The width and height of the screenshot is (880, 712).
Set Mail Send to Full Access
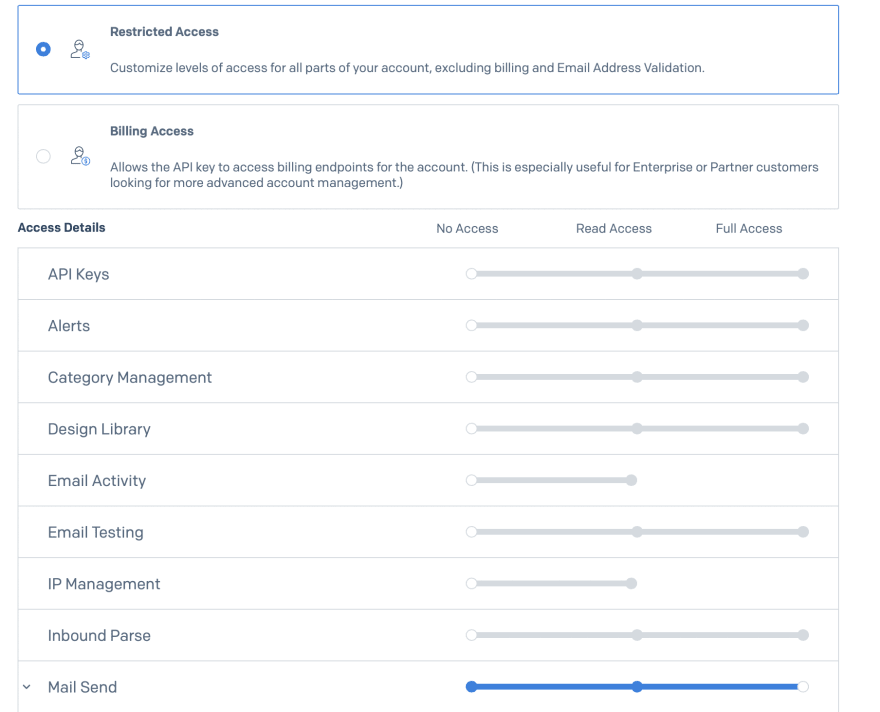pos(803,687)
